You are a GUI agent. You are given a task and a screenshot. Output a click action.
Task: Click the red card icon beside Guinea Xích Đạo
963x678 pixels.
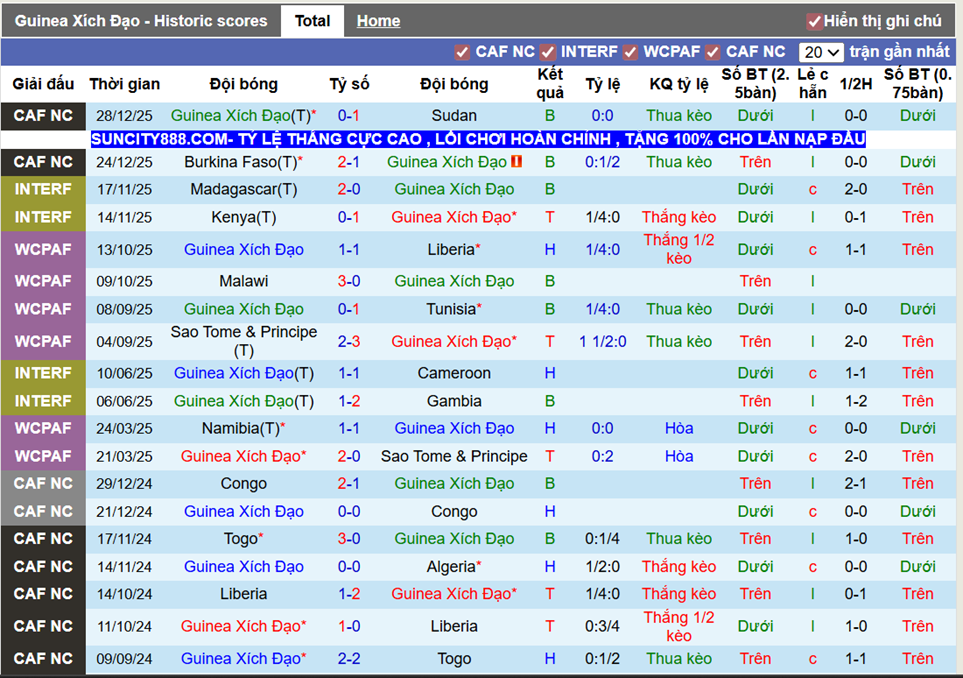[x=517, y=162]
